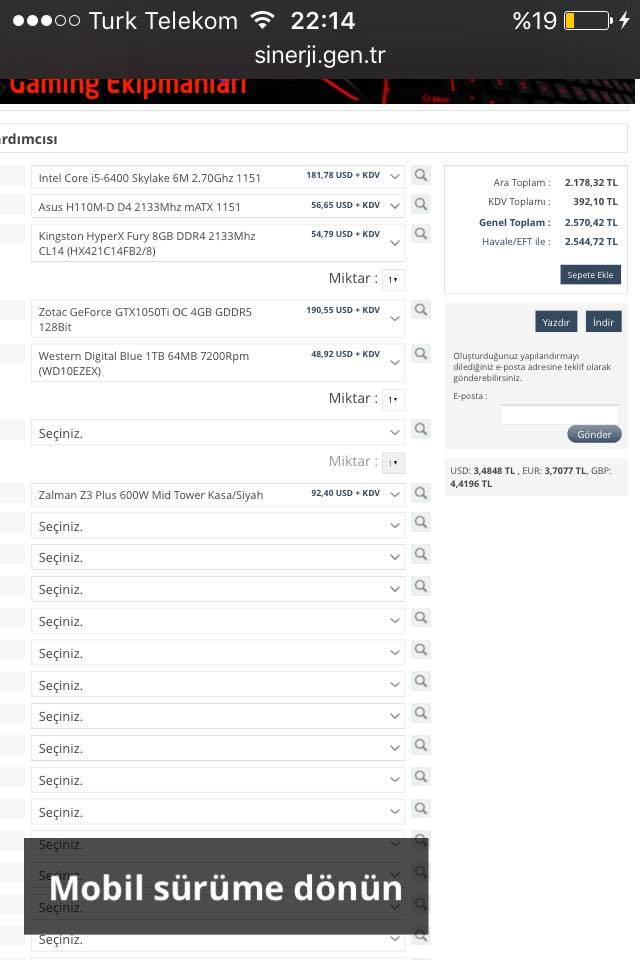Click the Gönder button
The height and width of the screenshot is (960, 640).
(594, 434)
